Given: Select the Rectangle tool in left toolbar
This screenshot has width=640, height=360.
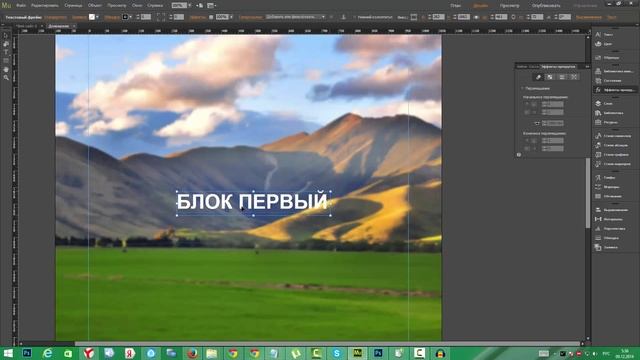Looking at the screenshot, I should [x=6, y=60].
